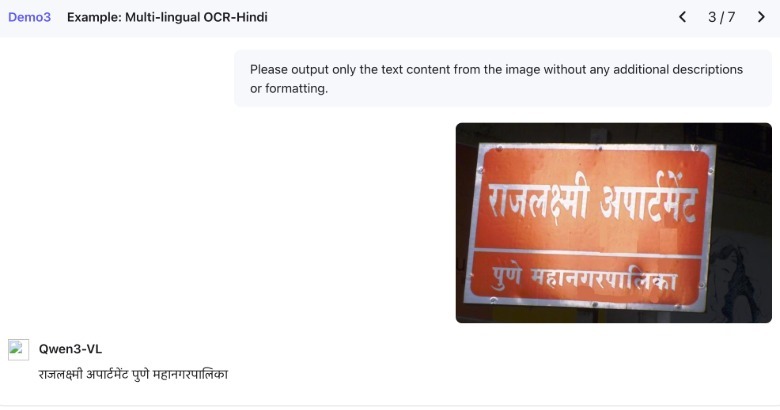Open the Demo3 link
Image resolution: width=780 pixels, height=410 pixels.
[29, 17]
